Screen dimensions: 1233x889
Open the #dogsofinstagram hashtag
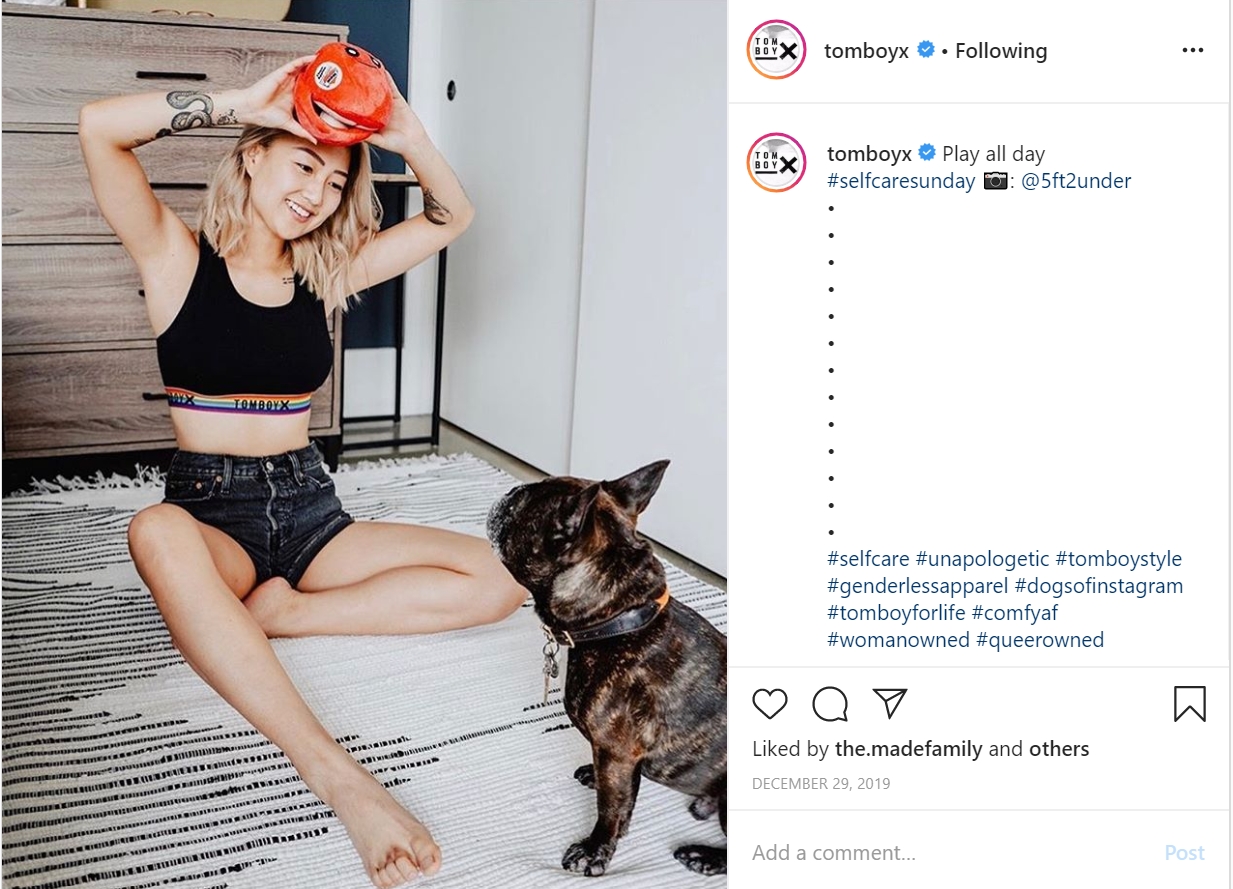pos(1099,586)
